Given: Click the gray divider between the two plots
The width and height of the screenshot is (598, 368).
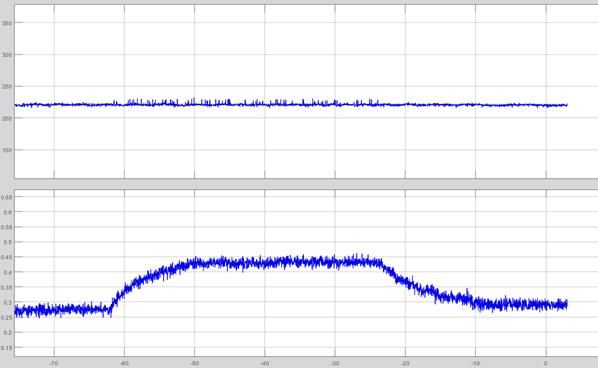Looking at the screenshot, I should (x=299, y=184).
